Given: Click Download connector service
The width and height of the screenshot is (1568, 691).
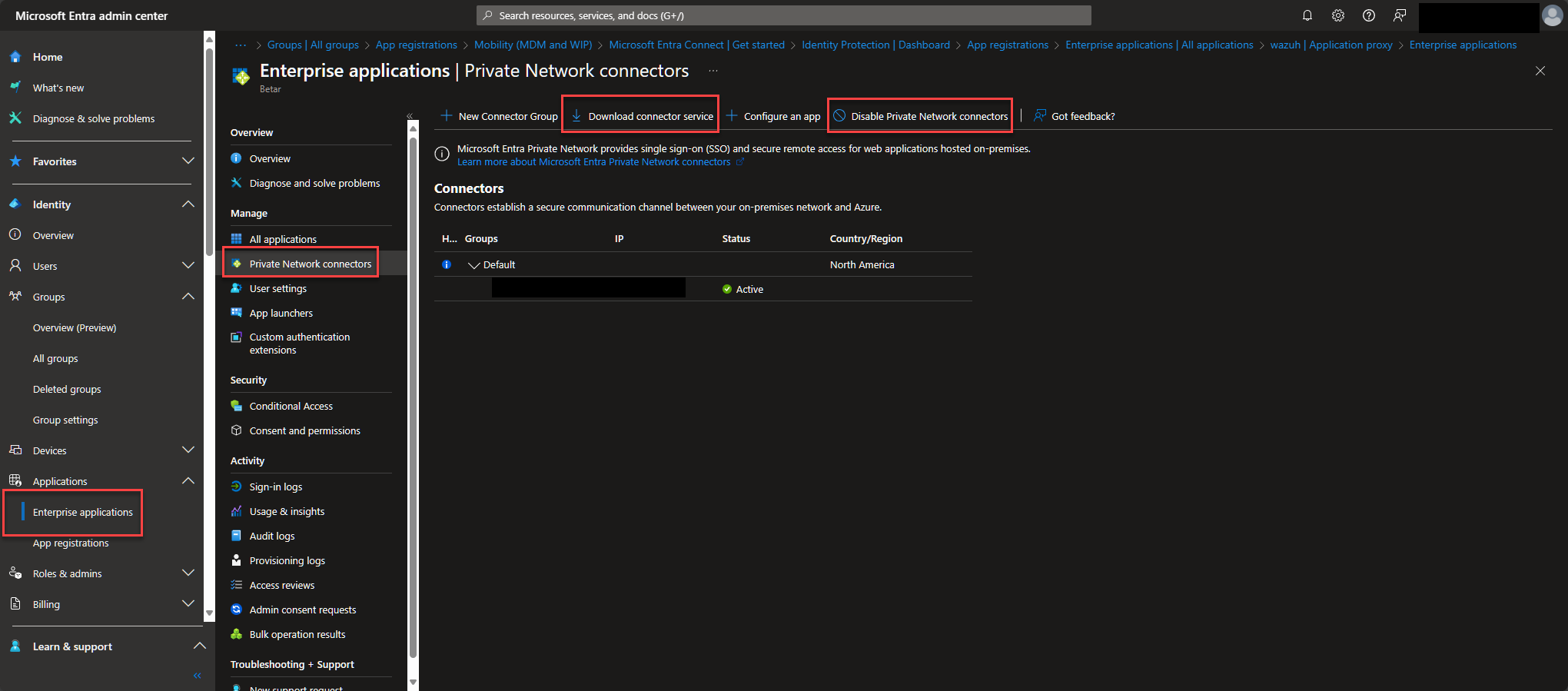Looking at the screenshot, I should pos(642,116).
